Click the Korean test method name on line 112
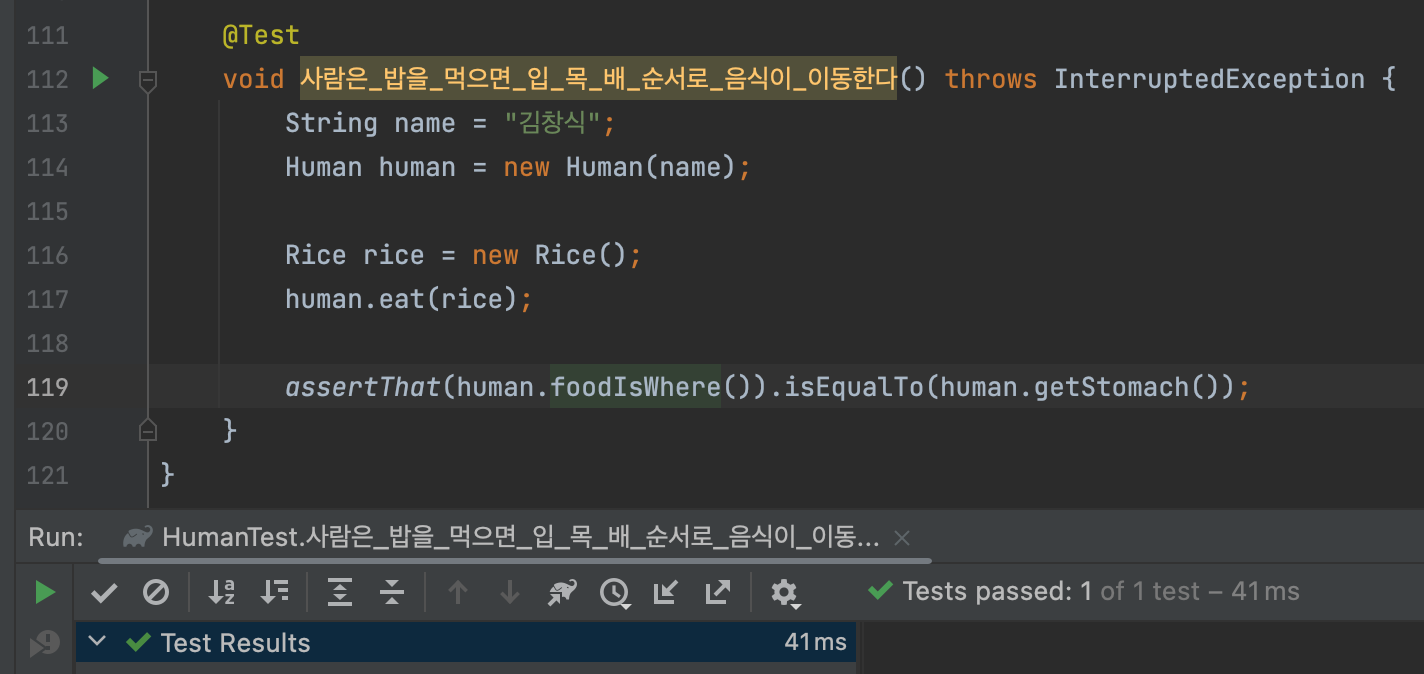Screen dimensions: 1424x674 click(598, 79)
